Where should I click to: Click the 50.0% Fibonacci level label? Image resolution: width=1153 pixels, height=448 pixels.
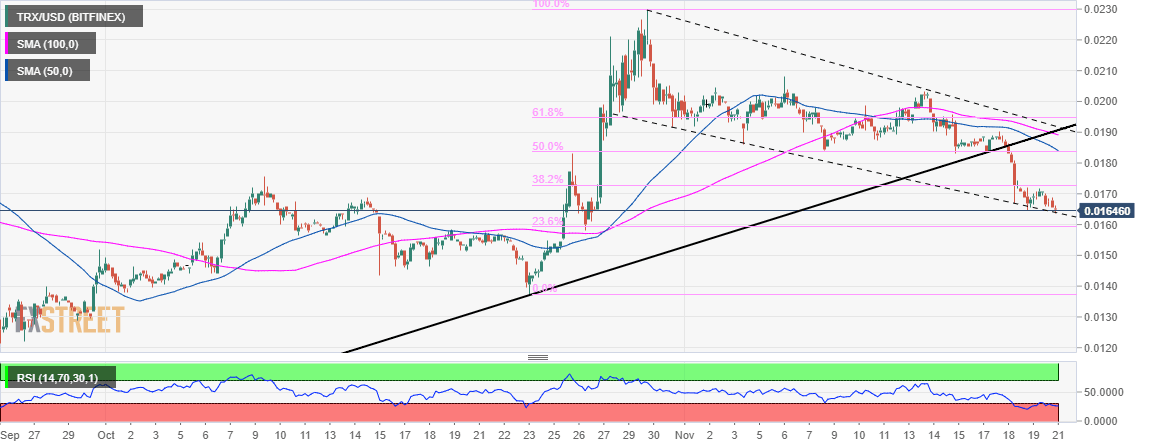pos(548,146)
